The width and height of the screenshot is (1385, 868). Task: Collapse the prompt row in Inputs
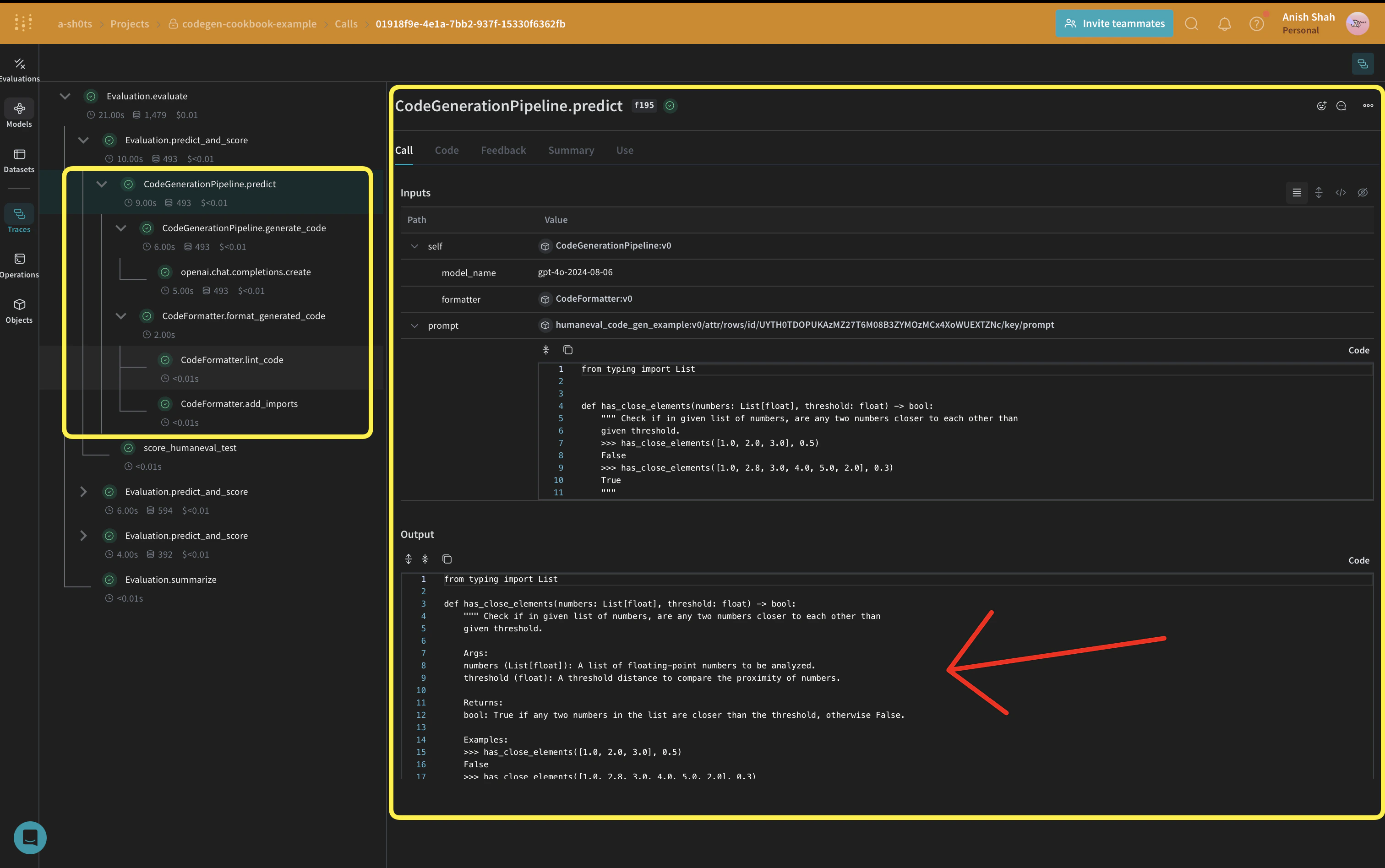[x=414, y=325]
